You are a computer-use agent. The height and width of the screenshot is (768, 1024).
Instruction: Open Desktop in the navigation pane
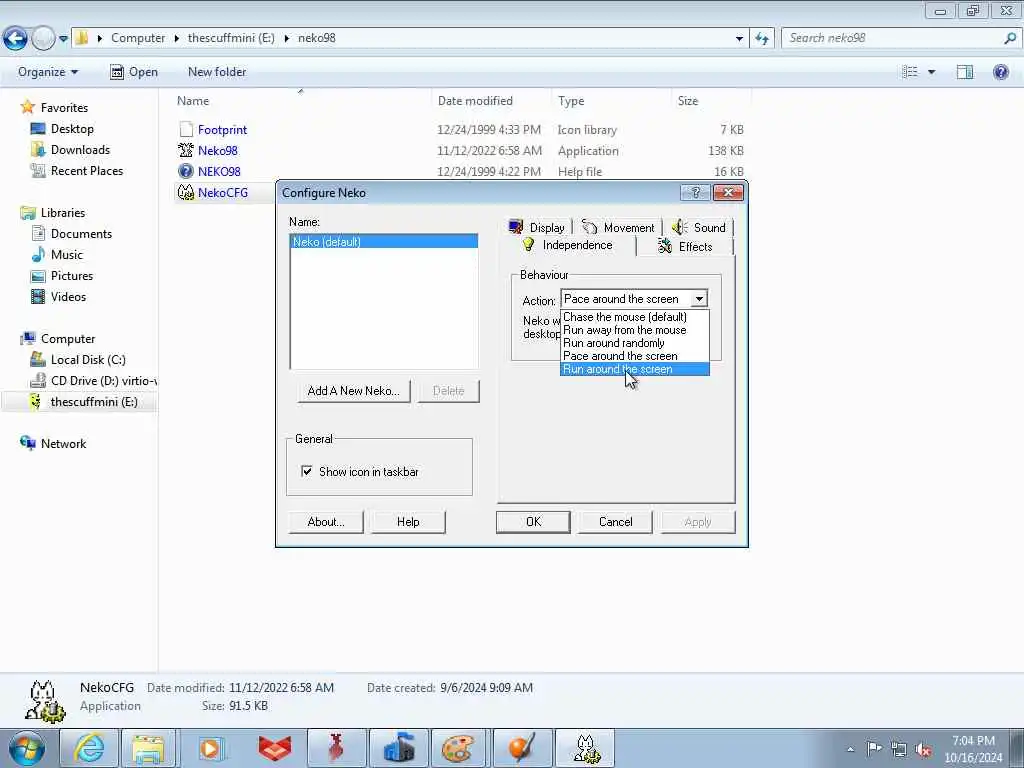[72, 129]
